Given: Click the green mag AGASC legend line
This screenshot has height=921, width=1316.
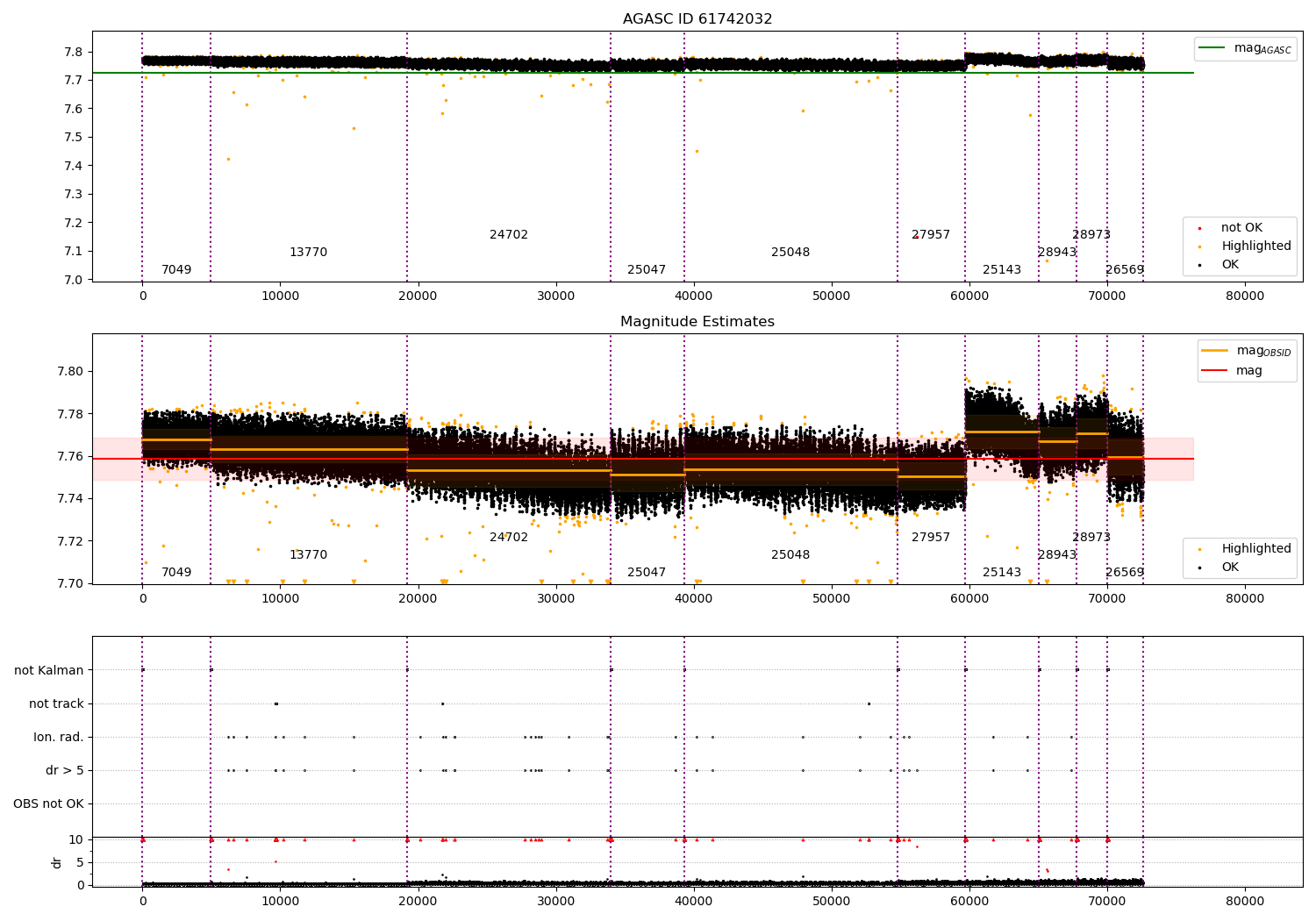Looking at the screenshot, I should [x=1212, y=48].
